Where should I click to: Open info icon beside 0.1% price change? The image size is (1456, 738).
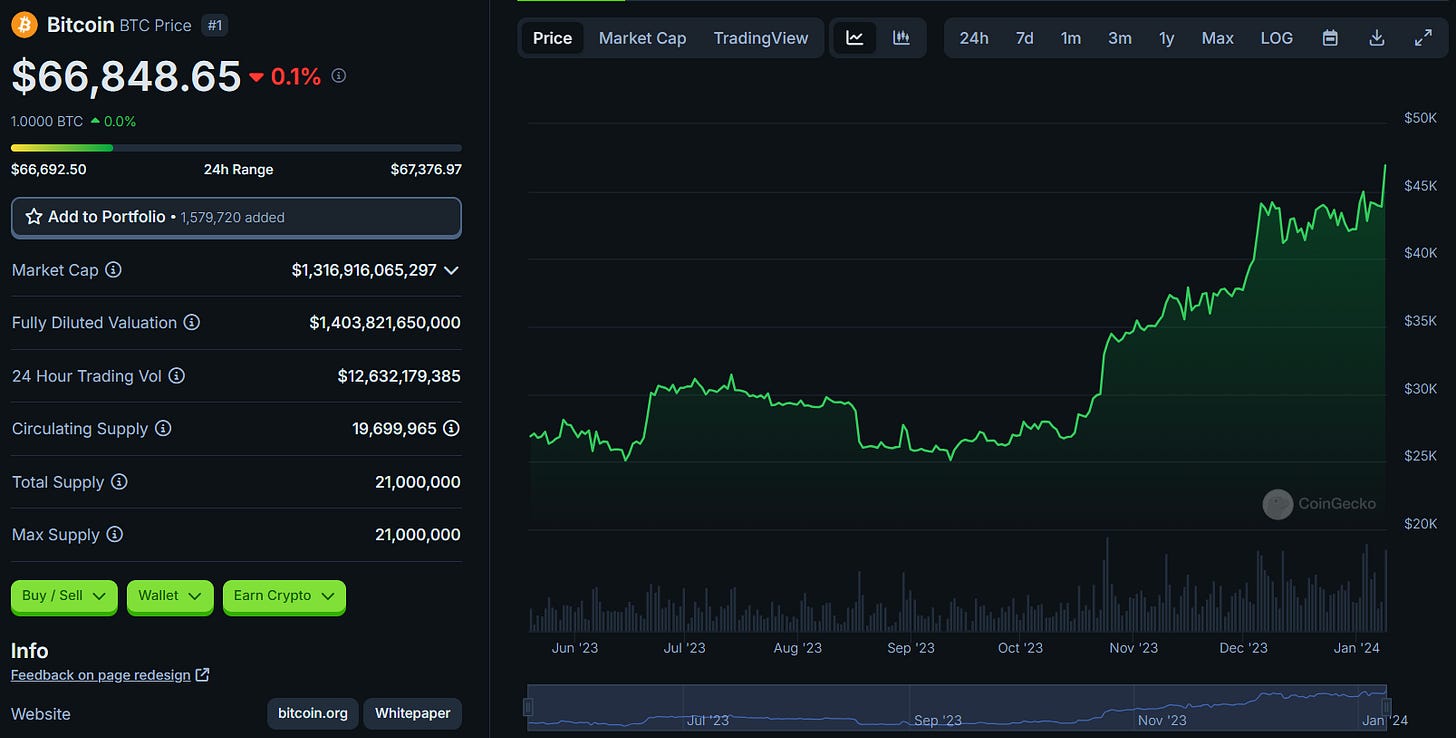click(339, 76)
